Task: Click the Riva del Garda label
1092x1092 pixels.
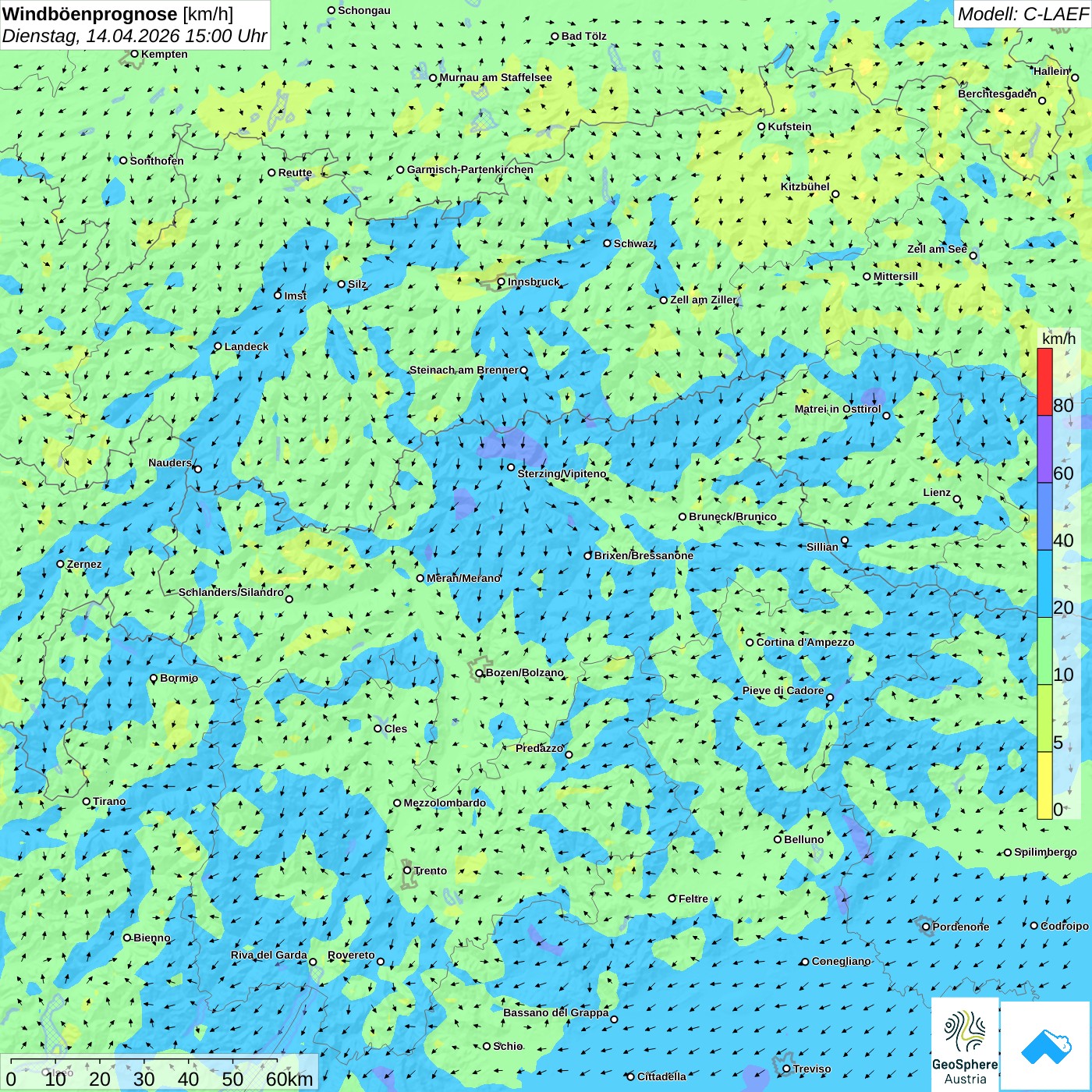Action: 268,955
